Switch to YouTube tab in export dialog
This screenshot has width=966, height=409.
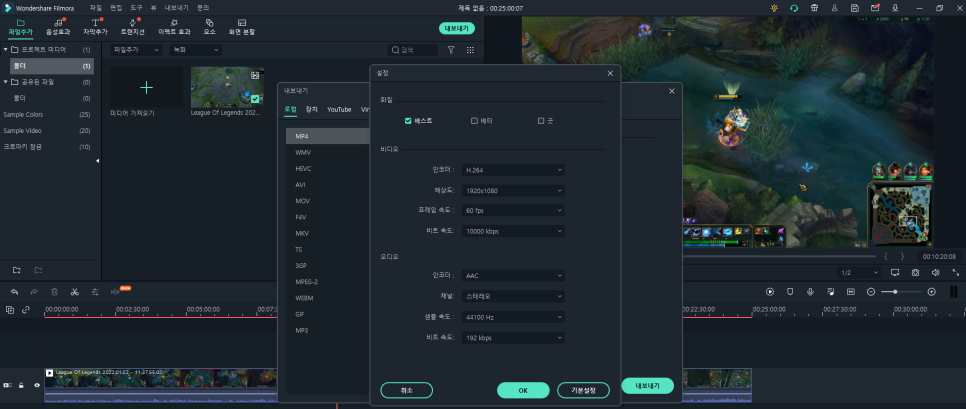[339, 110]
